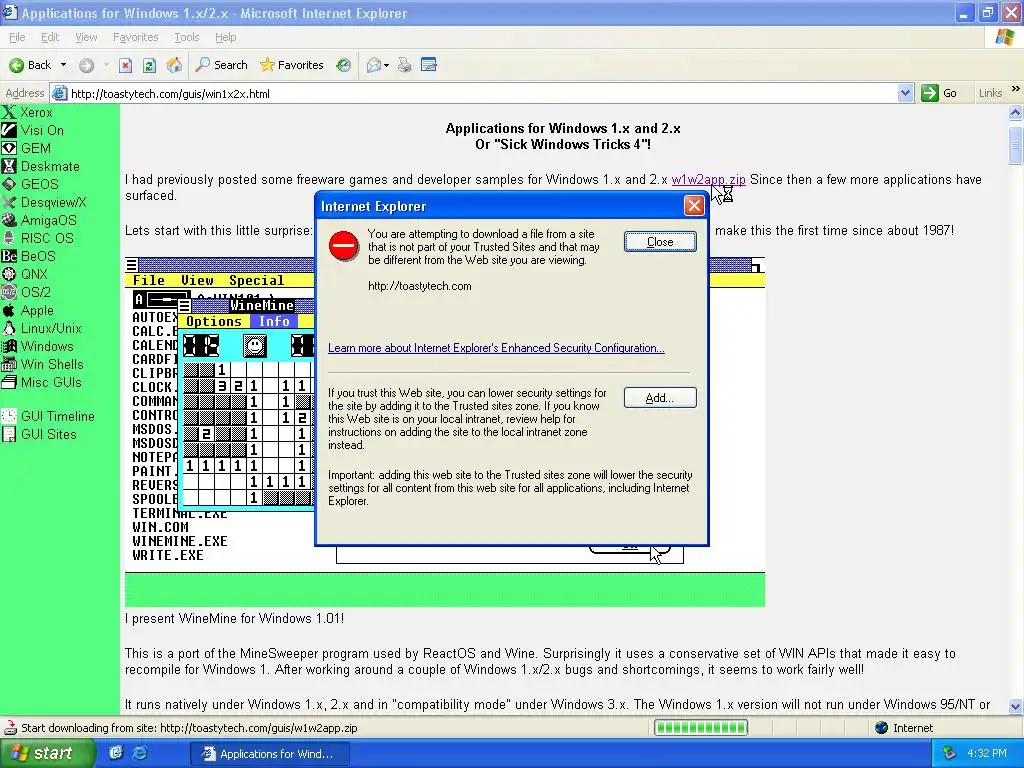
Task: Close the security dialog with the Close button
Action: pos(660,242)
